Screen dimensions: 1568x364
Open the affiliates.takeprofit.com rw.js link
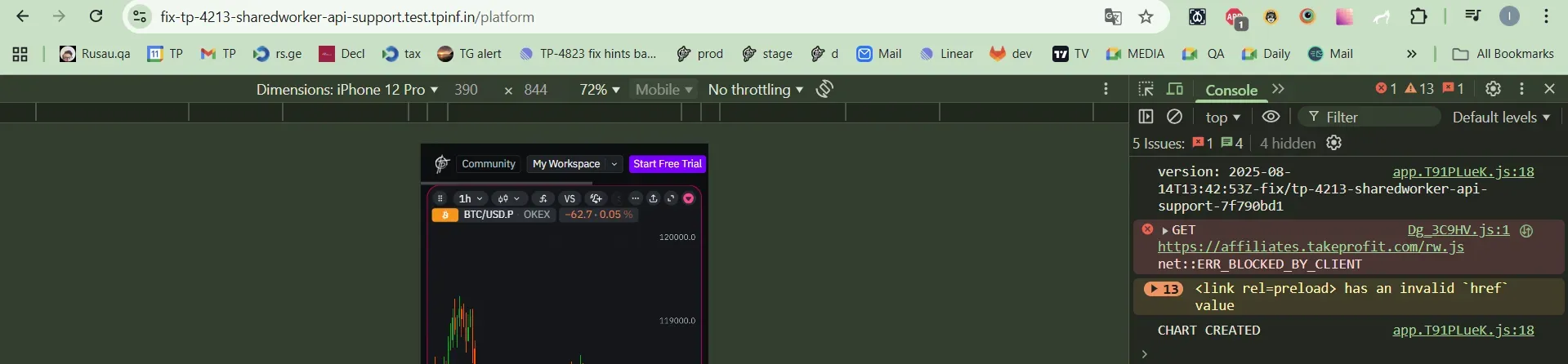pos(1310,246)
